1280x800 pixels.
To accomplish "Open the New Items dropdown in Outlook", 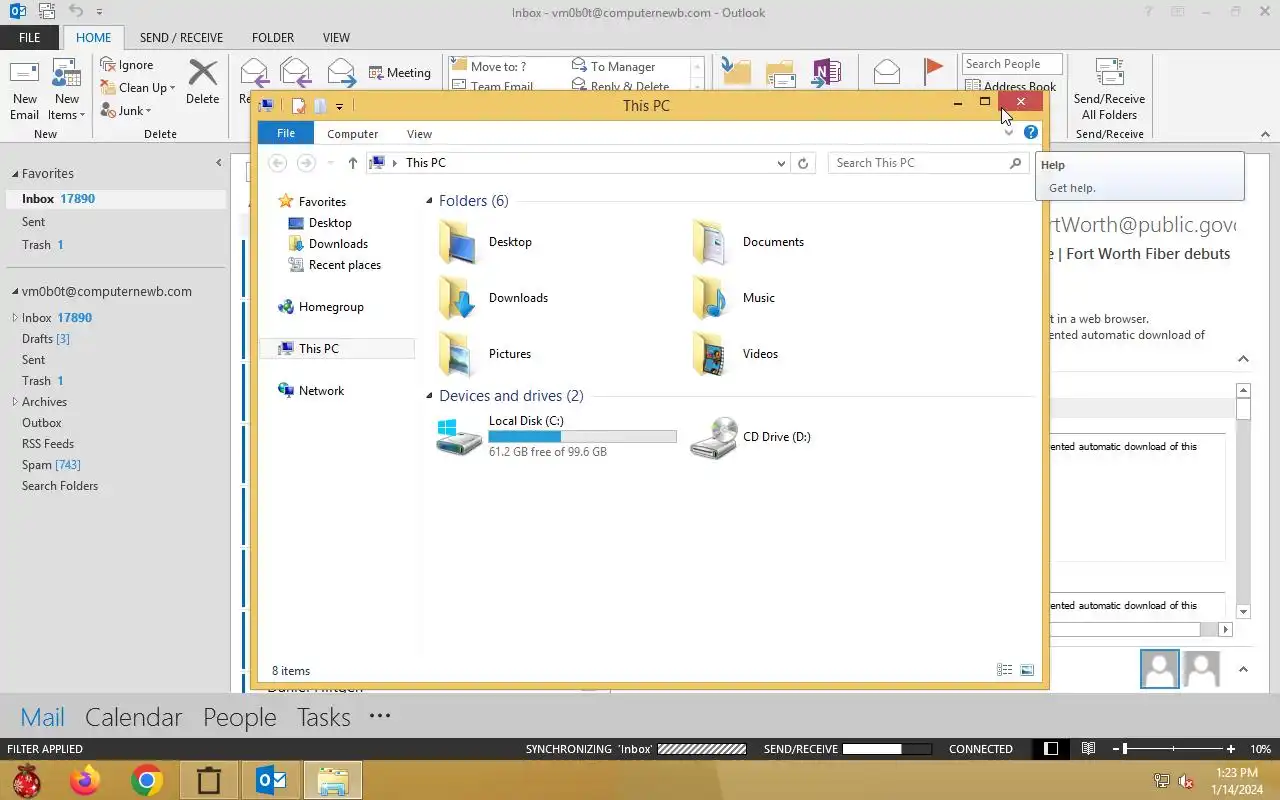I will [x=67, y=90].
